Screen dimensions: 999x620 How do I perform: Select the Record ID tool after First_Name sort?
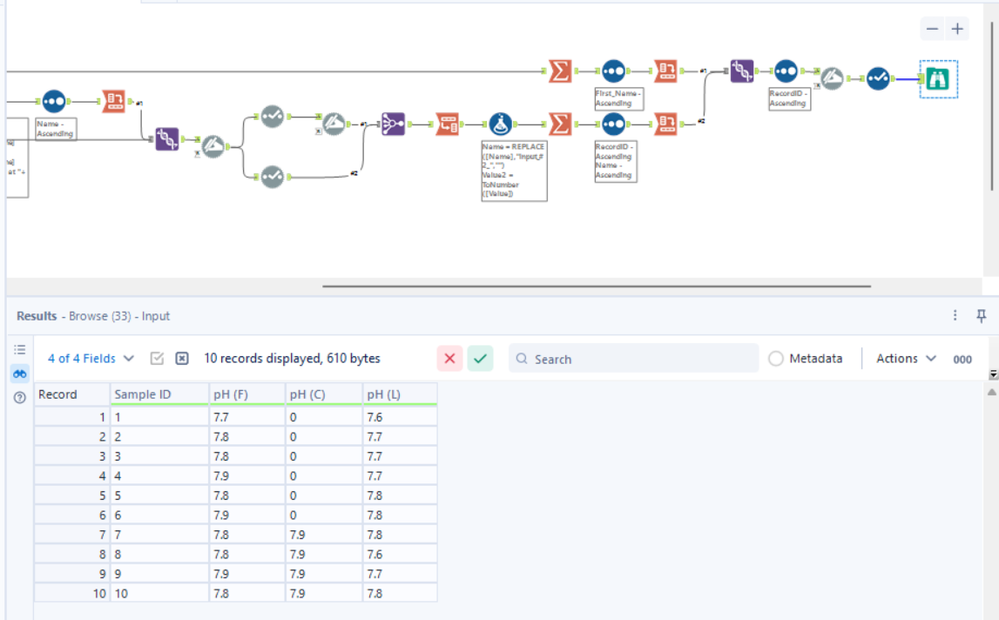pyautogui.click(x=666, y=71)
